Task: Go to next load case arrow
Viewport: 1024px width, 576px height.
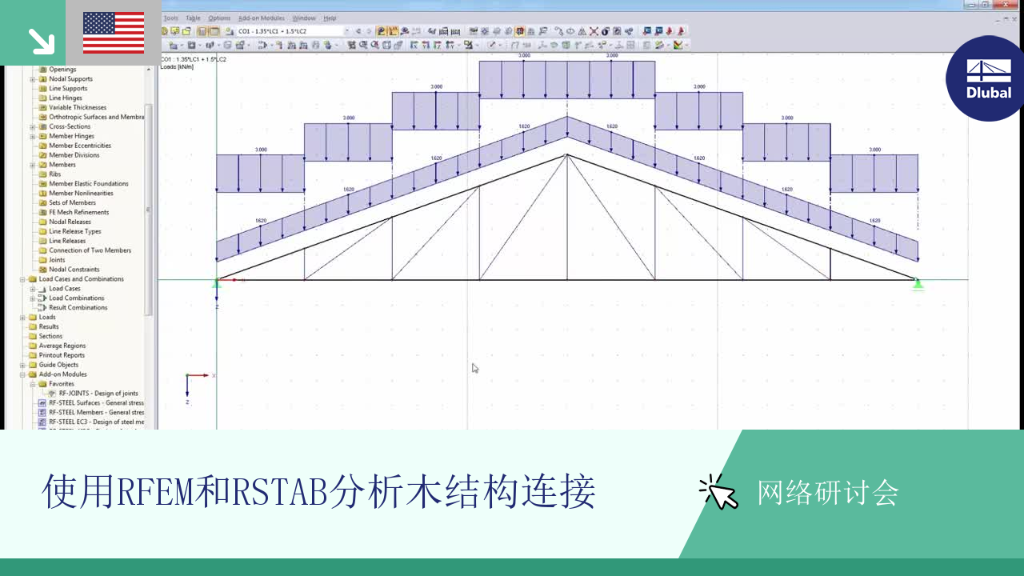Action: tap(369, 31)
